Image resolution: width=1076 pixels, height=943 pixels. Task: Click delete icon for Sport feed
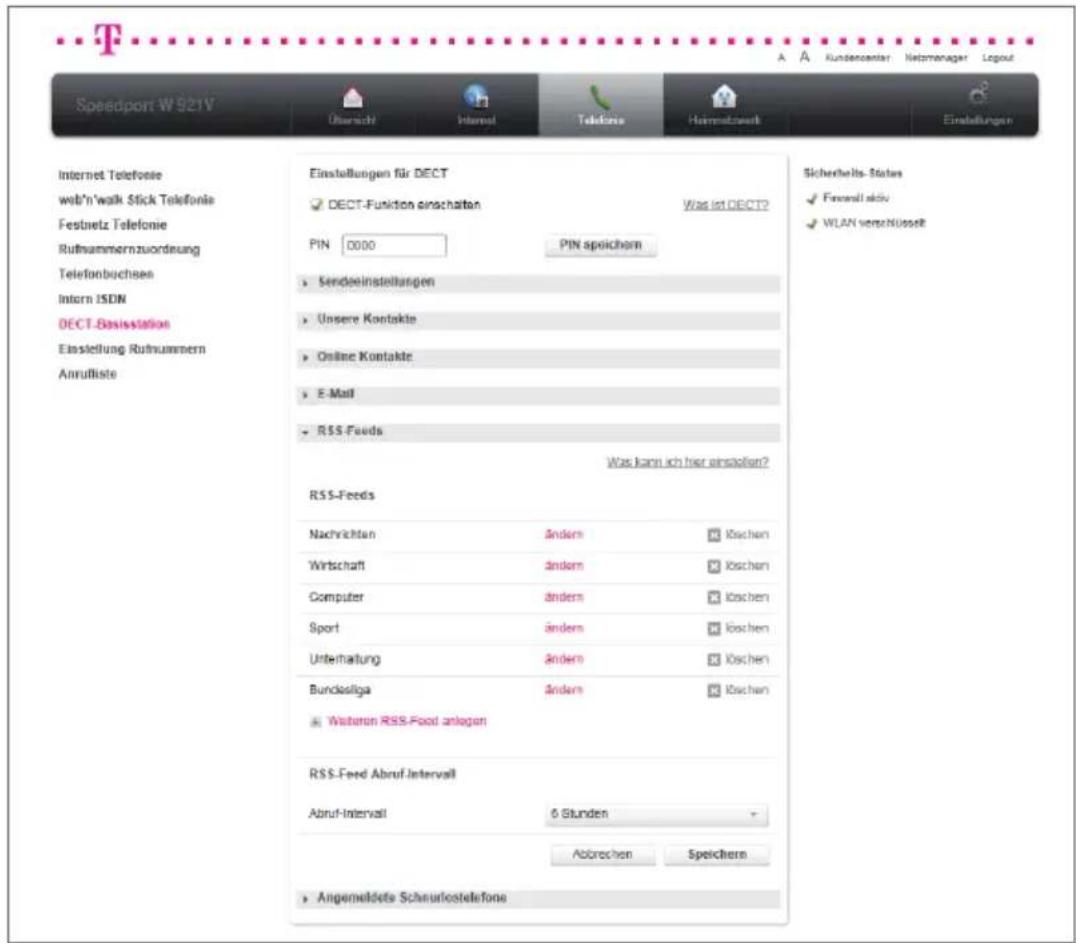(x=714, y=628)
